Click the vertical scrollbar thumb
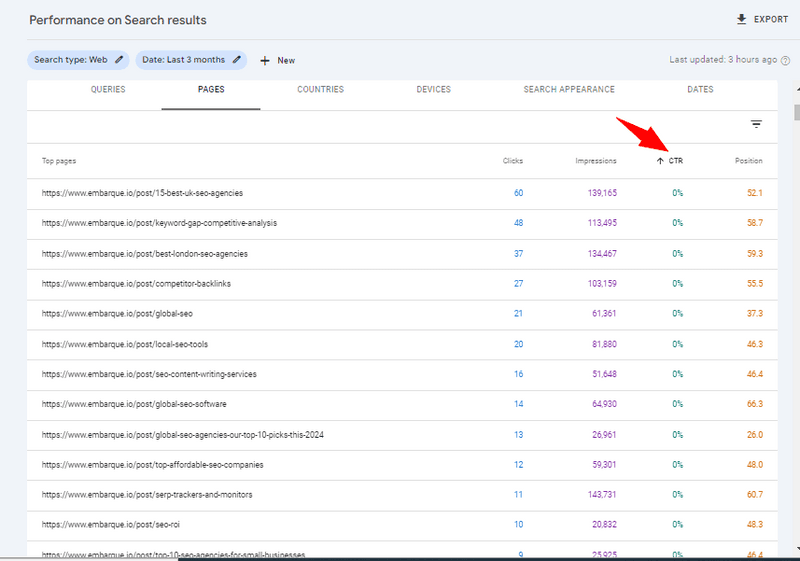The width and height of the screenshot is (800, 561). (797, 112)
